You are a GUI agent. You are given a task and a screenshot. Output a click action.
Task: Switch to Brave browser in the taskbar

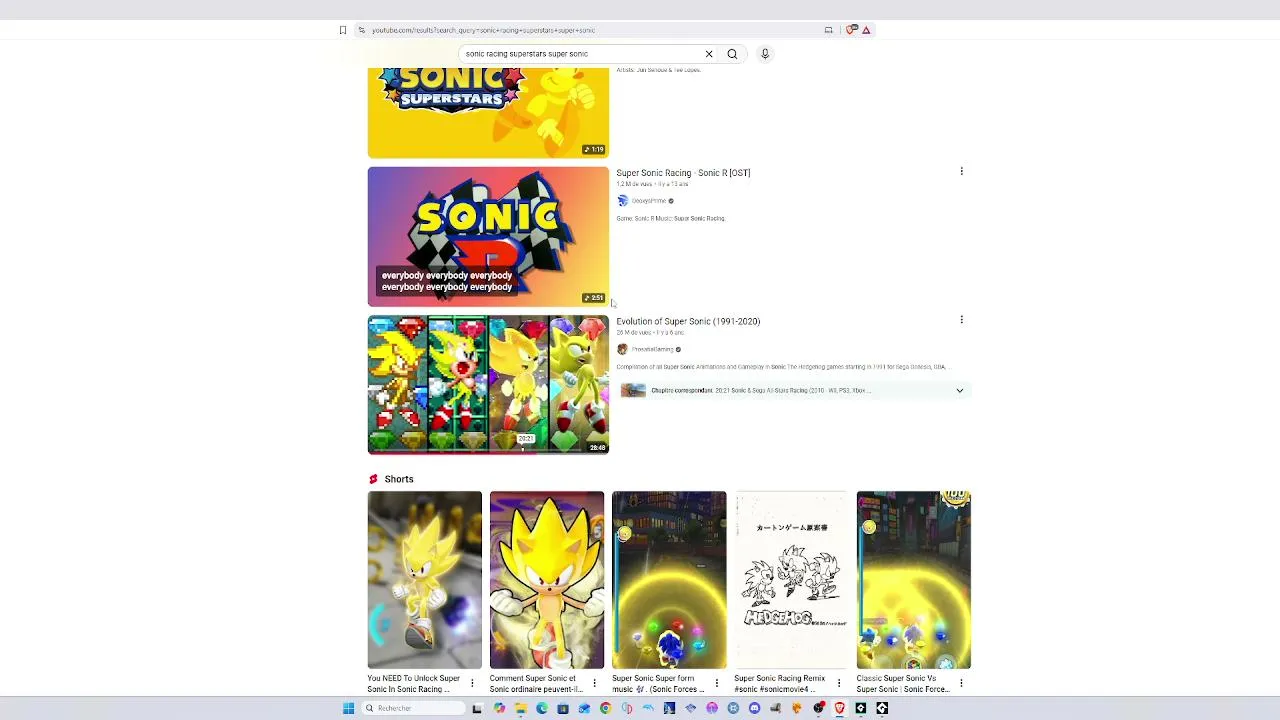point(839,708)
